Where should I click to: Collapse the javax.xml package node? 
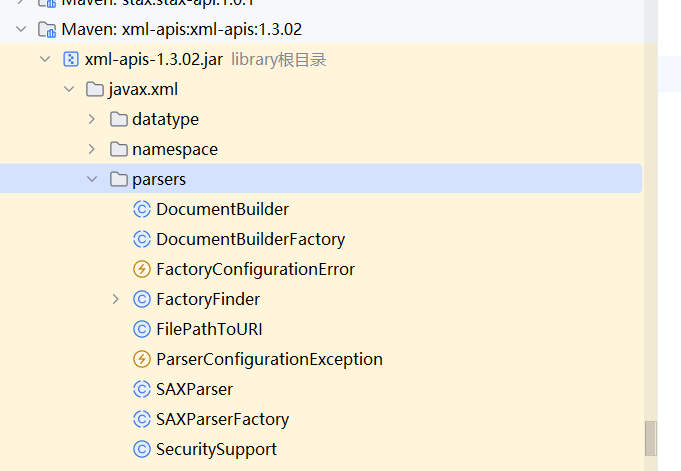tap(68, 89)
